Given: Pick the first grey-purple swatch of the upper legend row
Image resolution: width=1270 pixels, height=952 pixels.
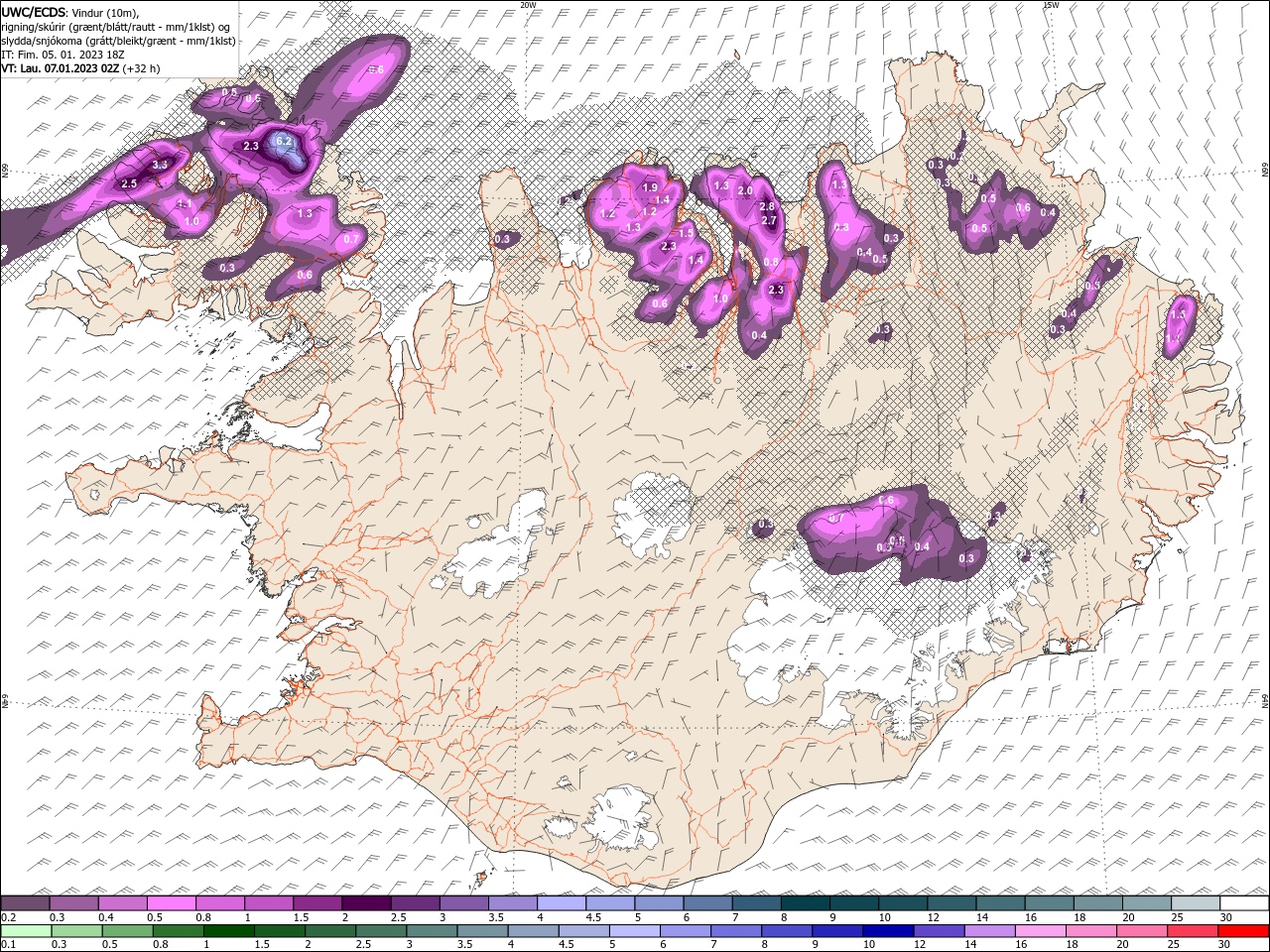Looking at the screenshot, I should tap(26, 903).
